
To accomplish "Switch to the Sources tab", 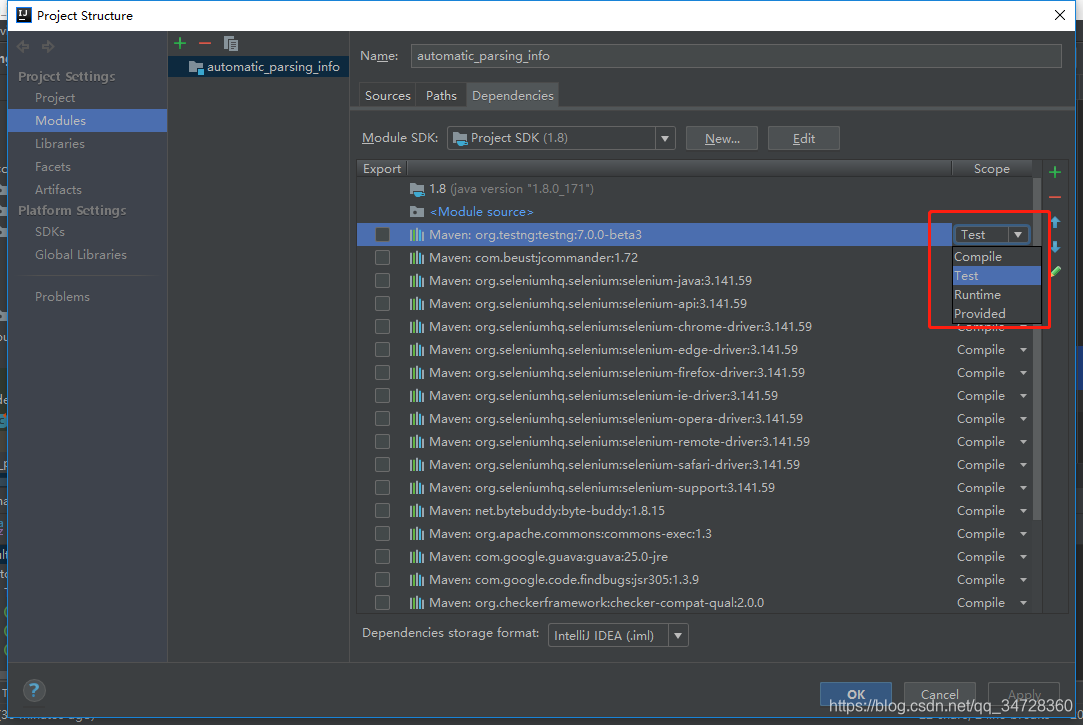I will click(387, 95).
